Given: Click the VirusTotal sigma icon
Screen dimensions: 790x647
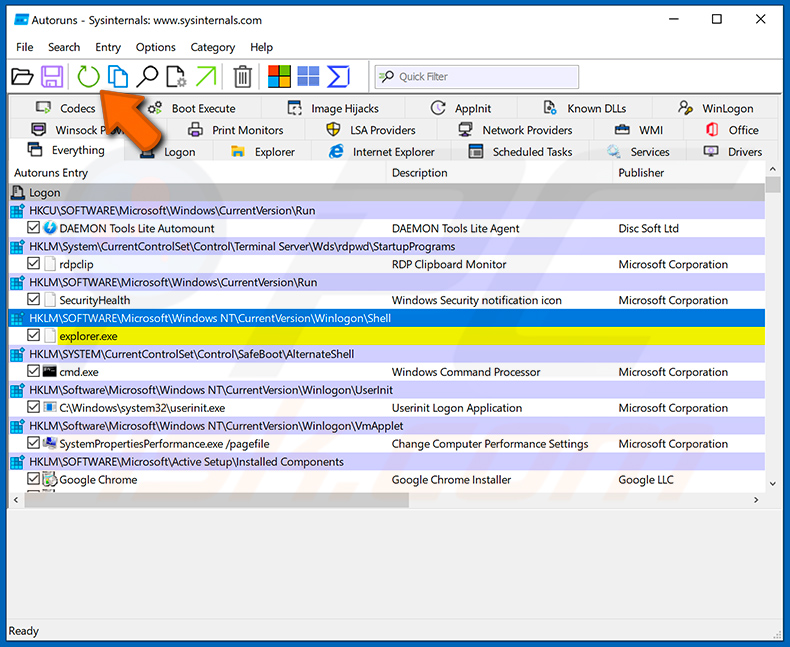Looking at the screenshot, I should [338, 77].
